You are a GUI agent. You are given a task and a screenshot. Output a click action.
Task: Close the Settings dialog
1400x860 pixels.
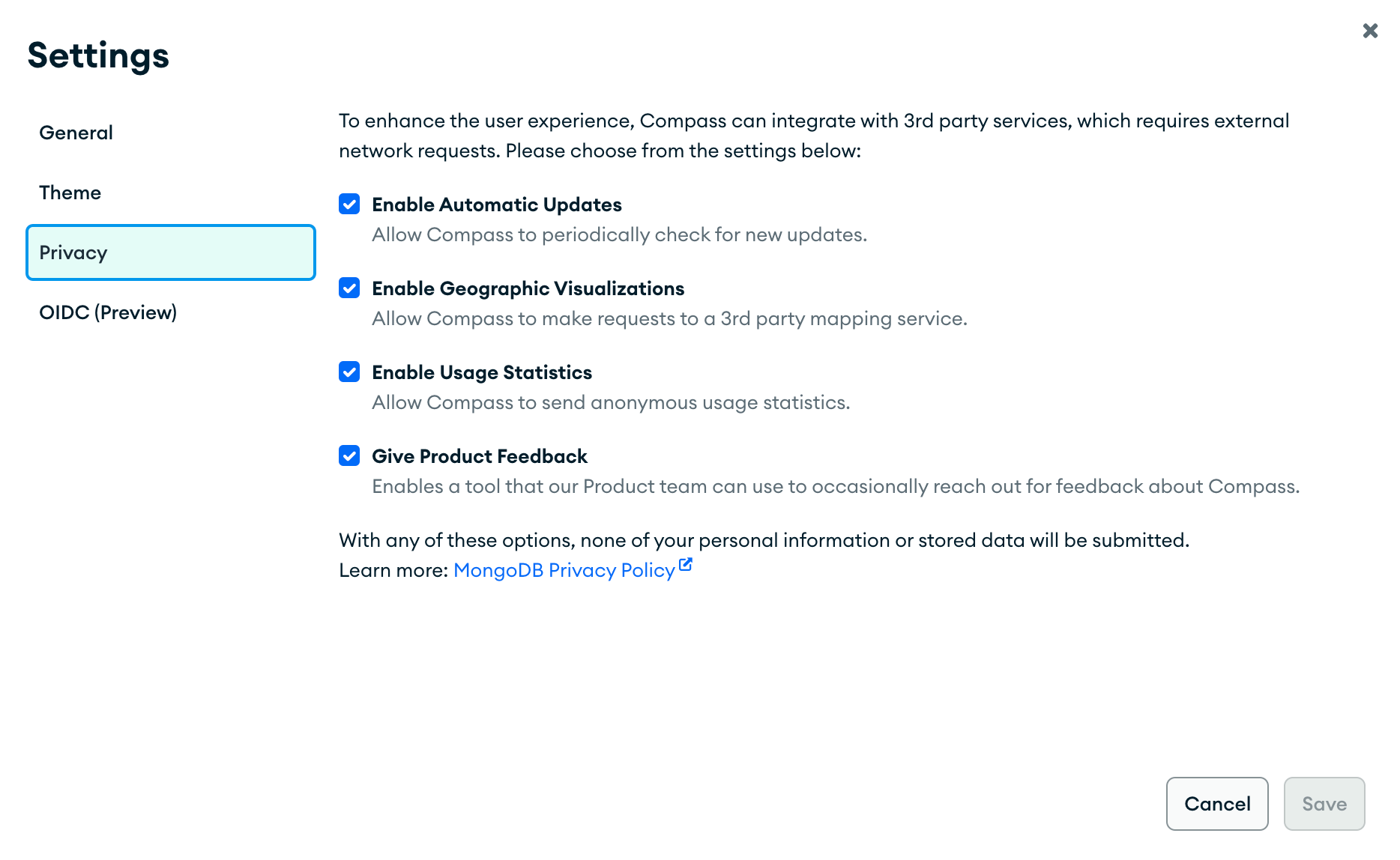(x=1370, y=31)
